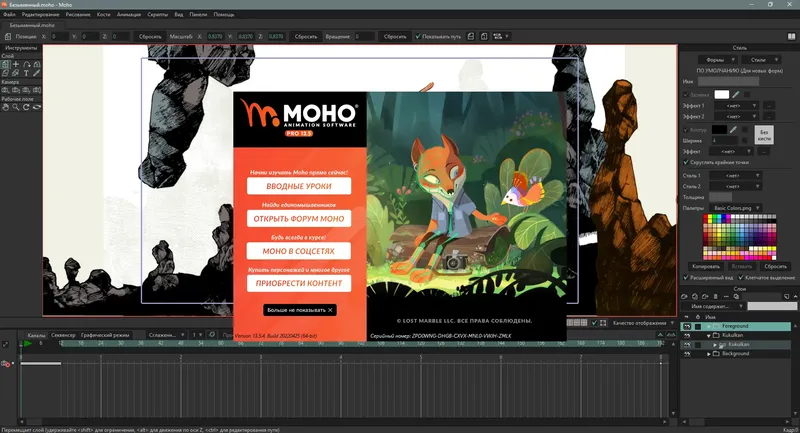Select the Track Camera tool
This screenshot has width=800, height=433.
coord(5,90)
